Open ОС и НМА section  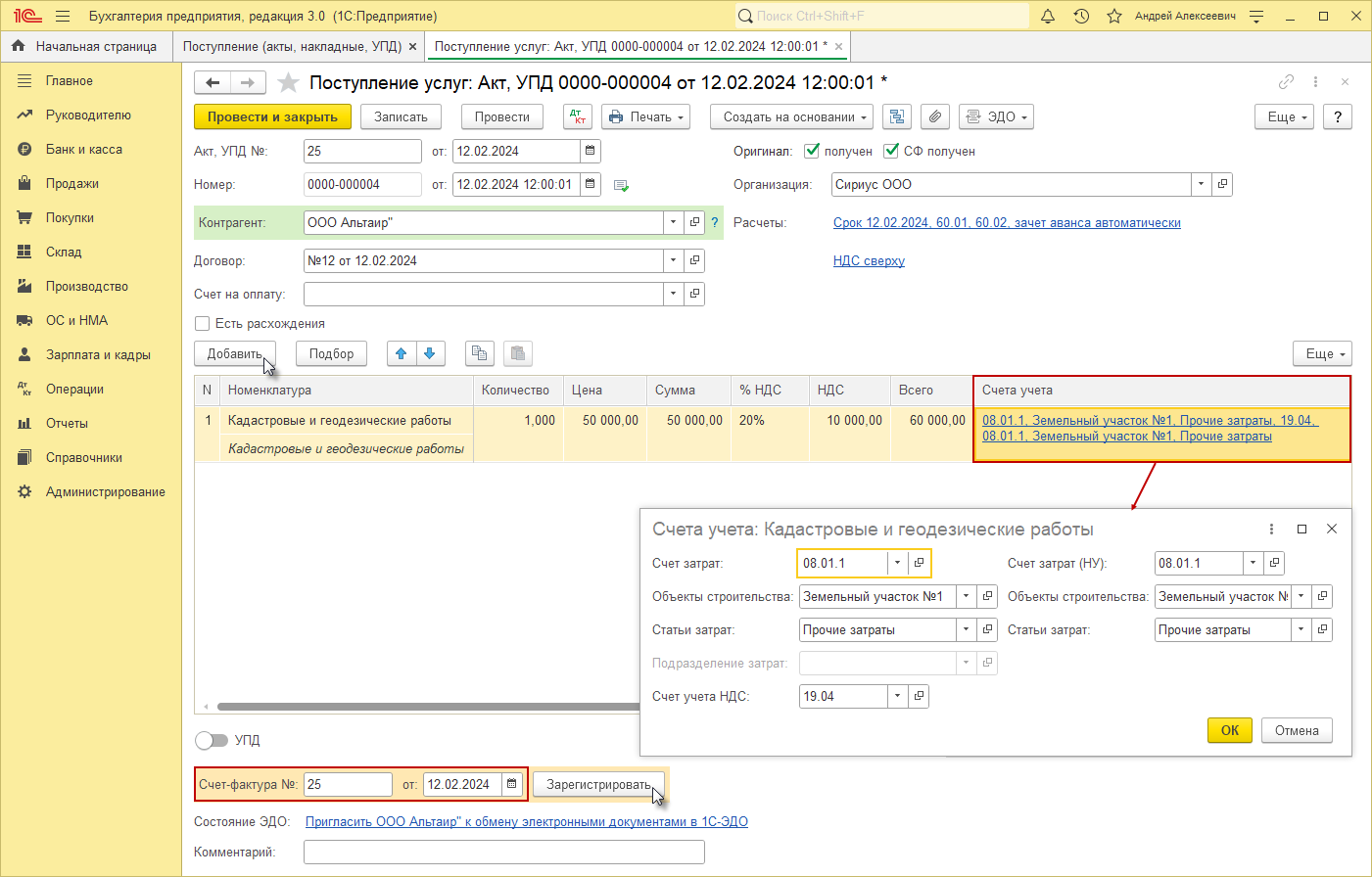tap(76, 320)
